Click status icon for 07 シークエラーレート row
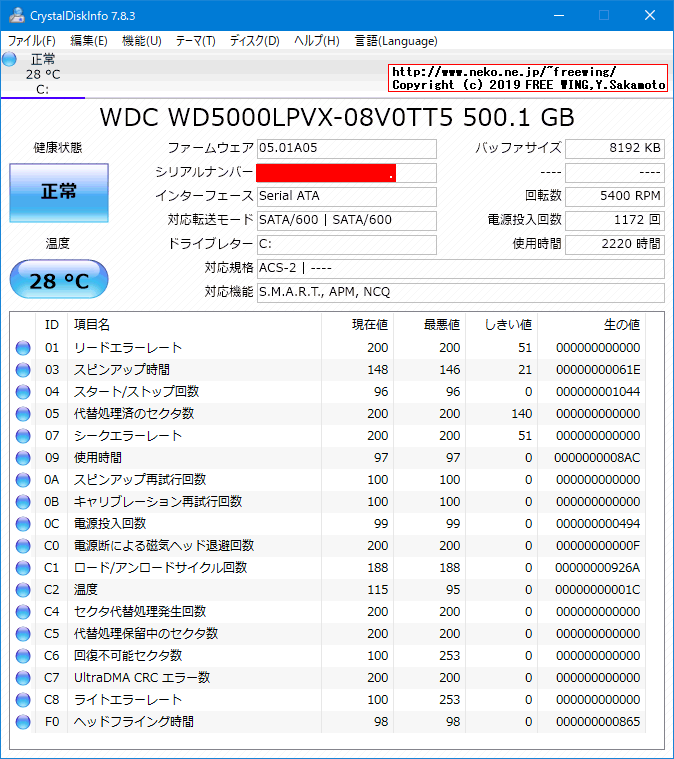674x759 pixels. (23, 436)
